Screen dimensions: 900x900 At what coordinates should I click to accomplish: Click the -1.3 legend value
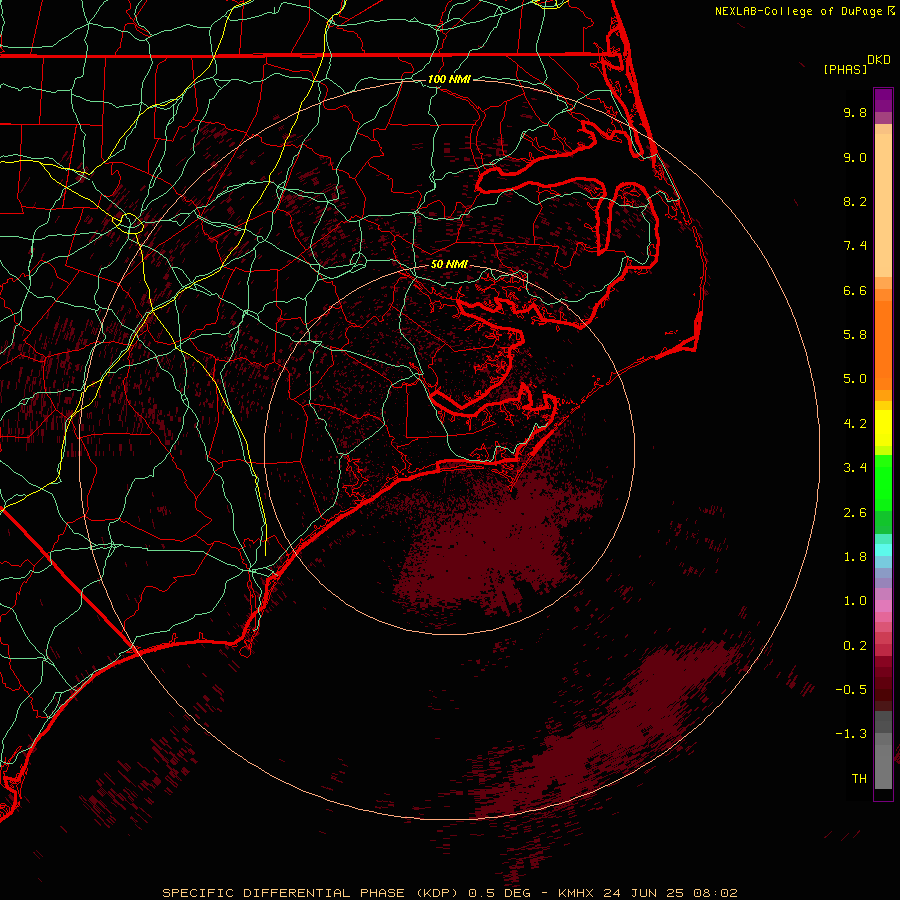tap(851, 734)
